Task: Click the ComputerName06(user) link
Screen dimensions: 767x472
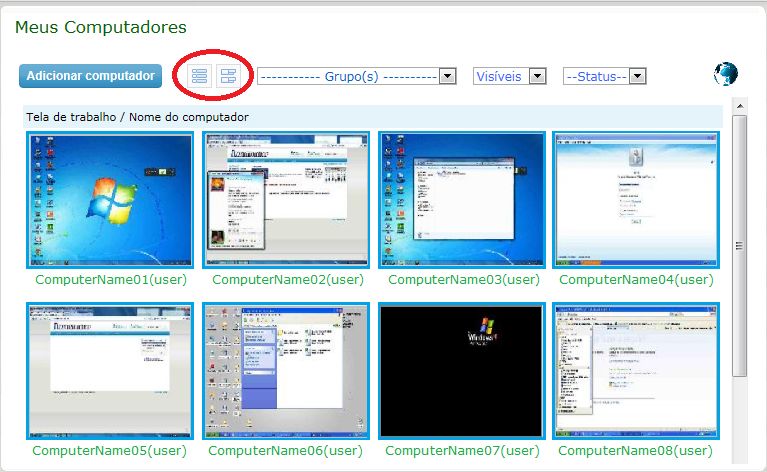Action: point(286,450)
